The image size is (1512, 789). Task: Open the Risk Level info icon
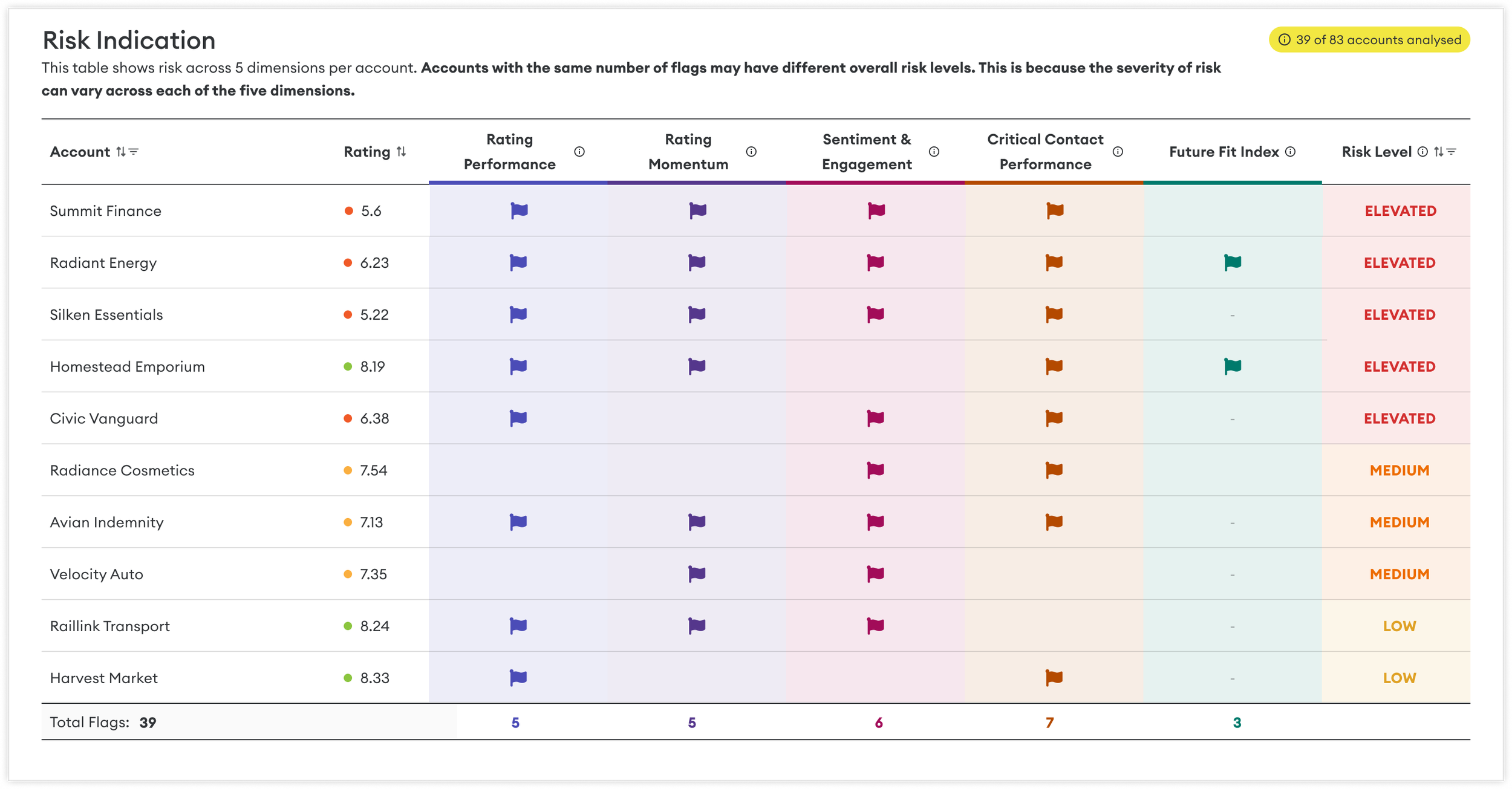tap(1422, 152)
